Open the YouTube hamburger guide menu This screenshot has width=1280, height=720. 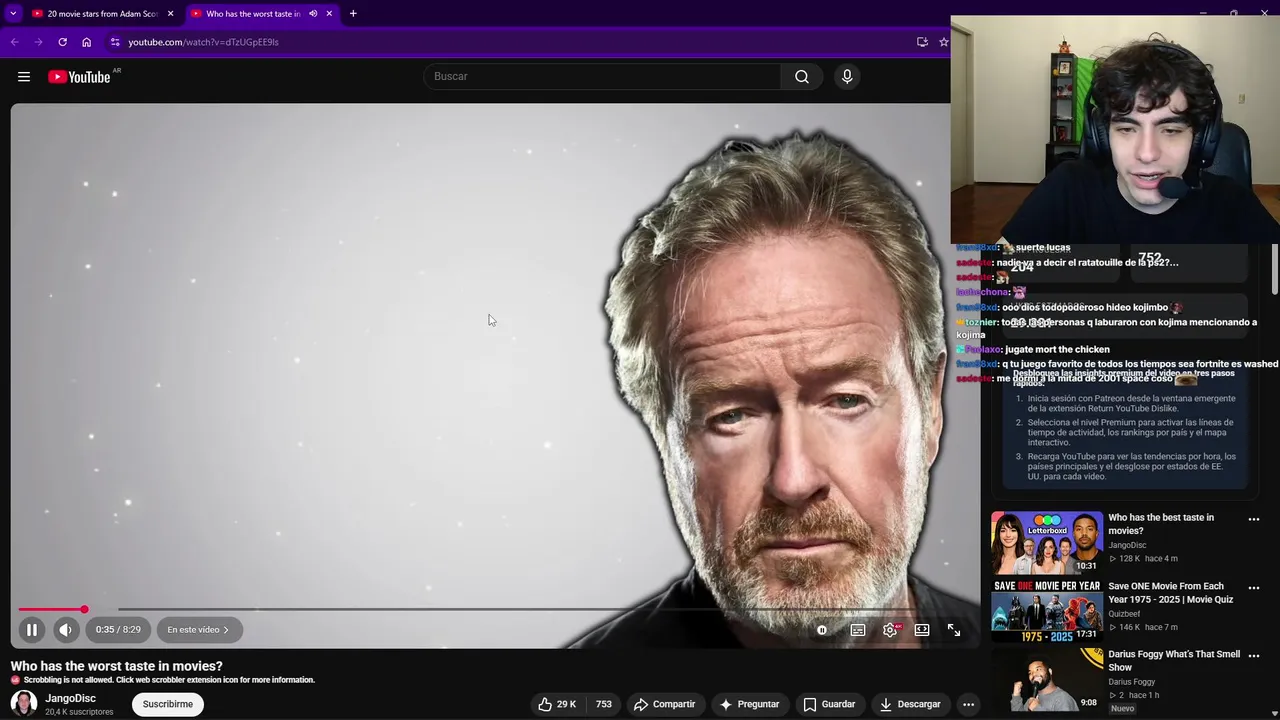(24, 77)
